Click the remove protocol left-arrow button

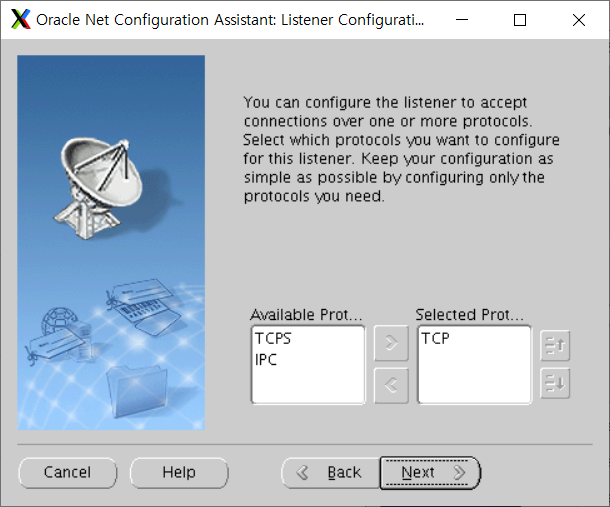coord(391,386)
